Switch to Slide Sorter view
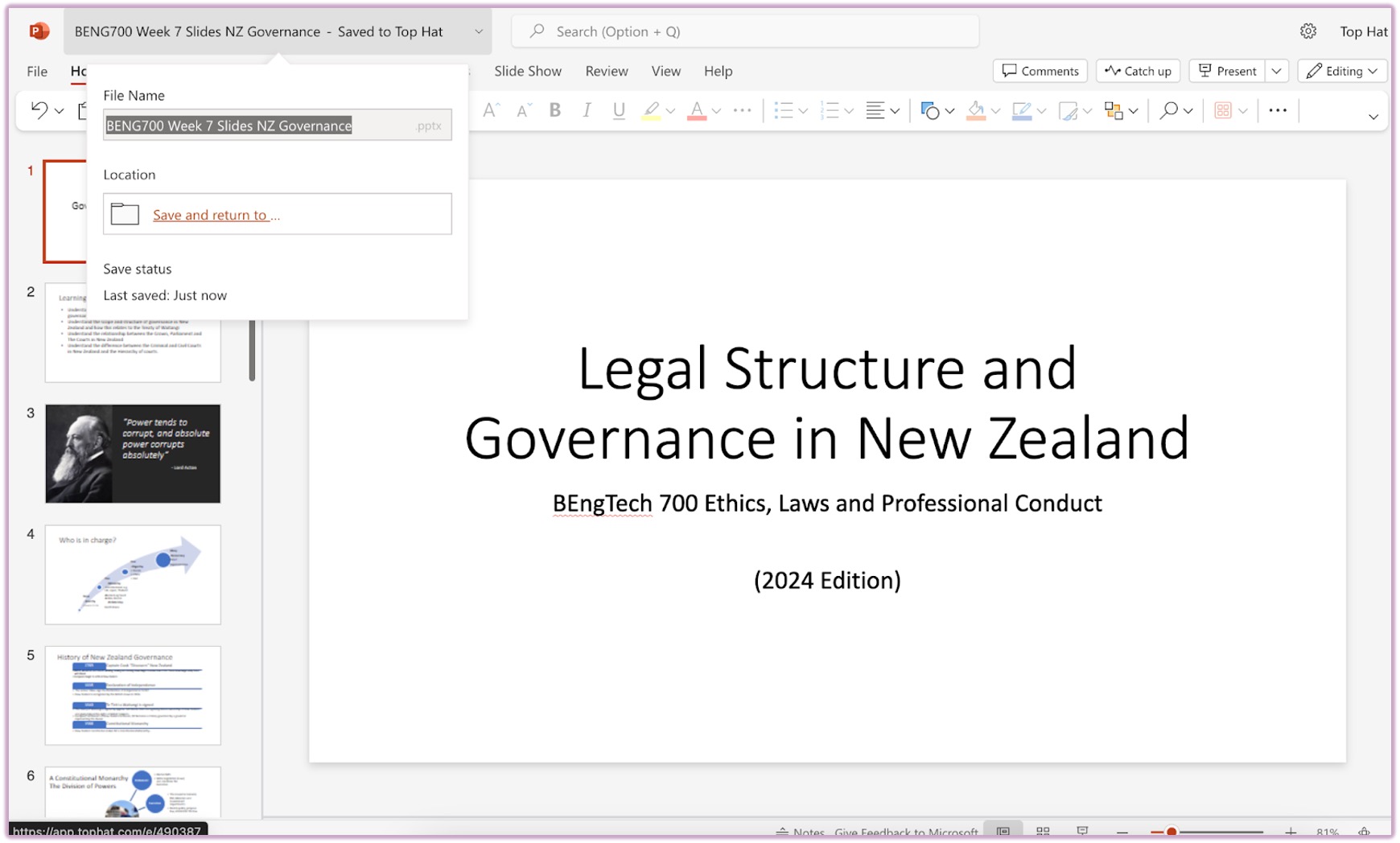Viewport: 1400px width, 843px height. tap(1043, 832)
